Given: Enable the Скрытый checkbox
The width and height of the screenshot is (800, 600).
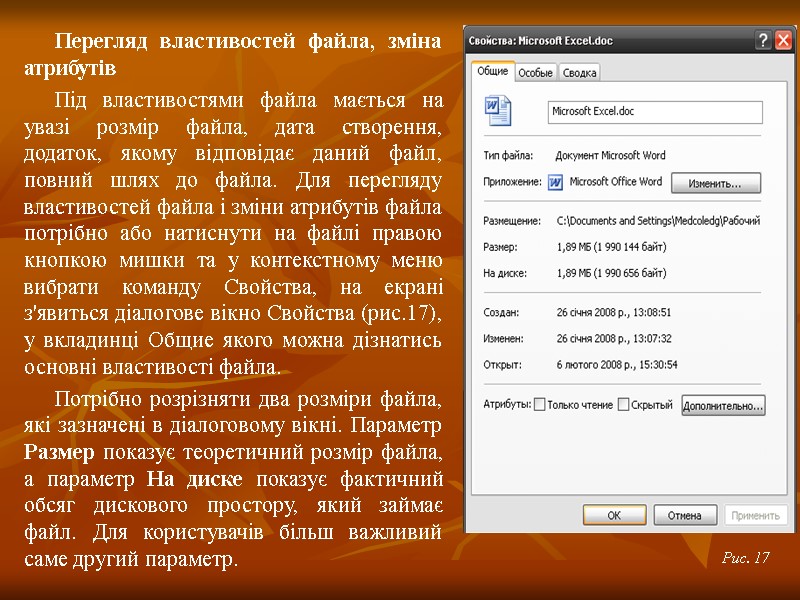Looking at the screenshot, I should tap(622, 404).
